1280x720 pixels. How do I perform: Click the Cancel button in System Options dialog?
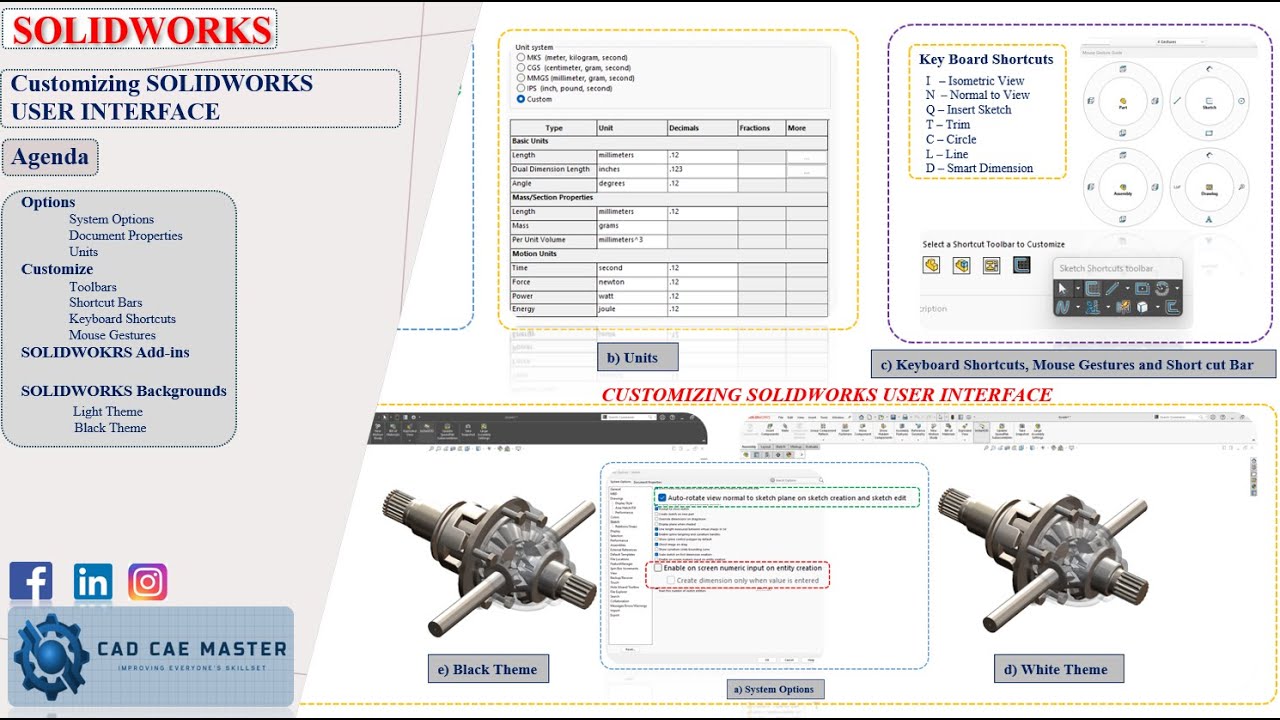pyautogui.click(x=789, y=660)
